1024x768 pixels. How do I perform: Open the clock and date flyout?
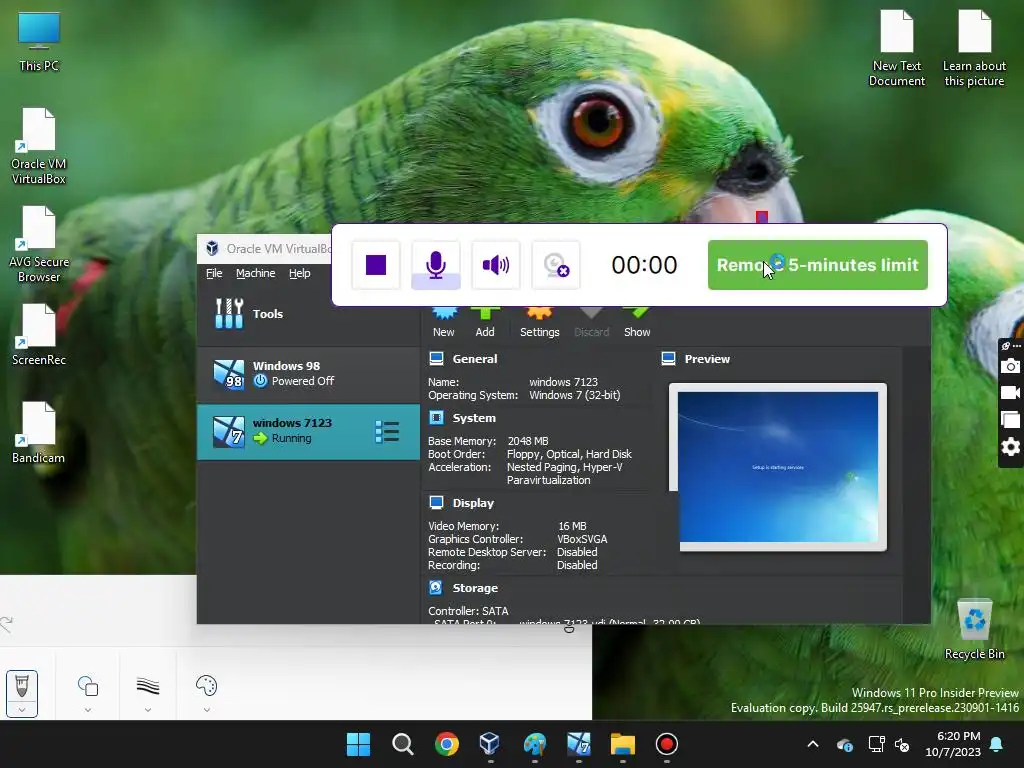click(x=952, y=744)
